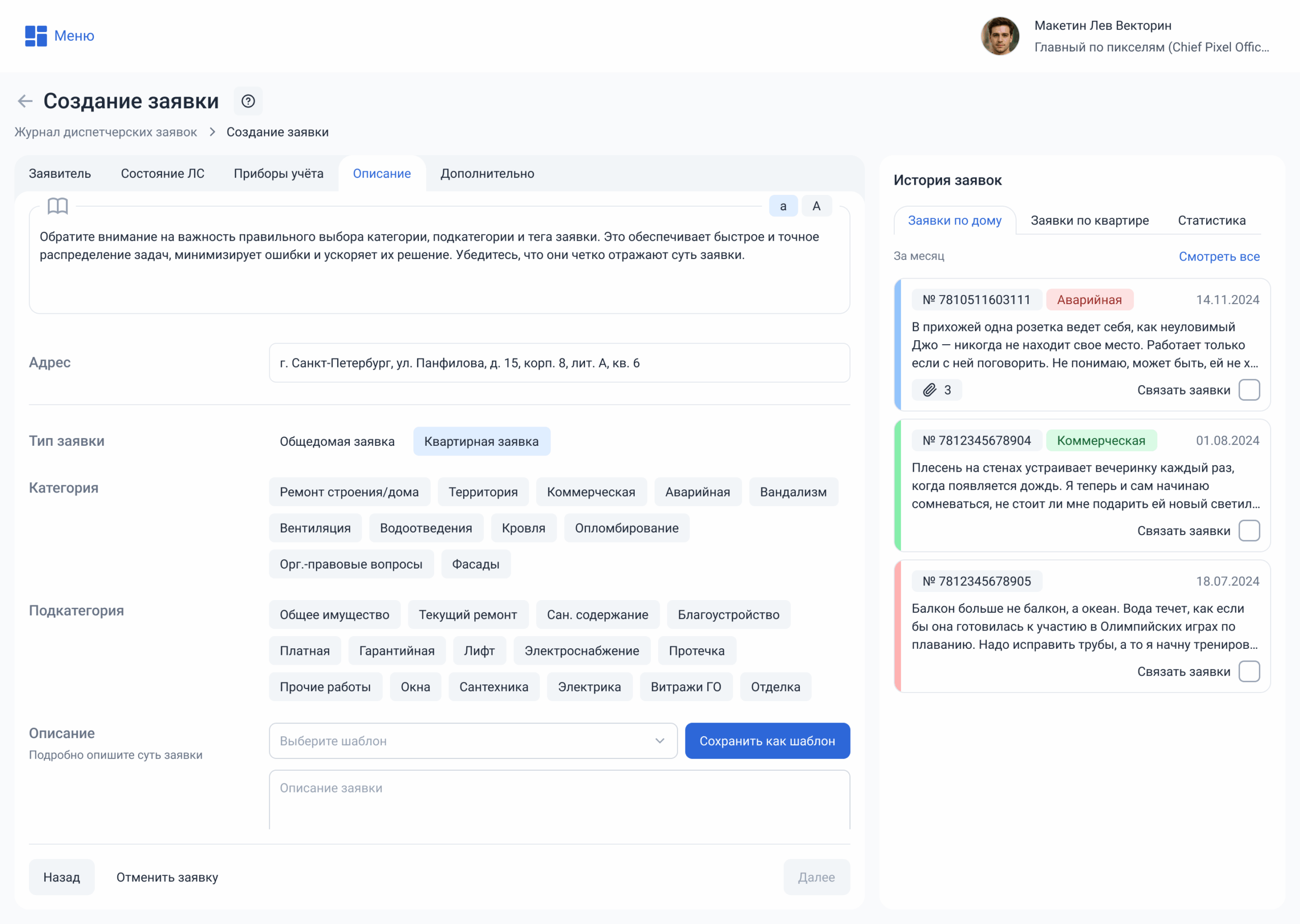
Task: Check Связать заявки for request 7812345678905
Action: pyautogui.click(x=1249, y=671)
